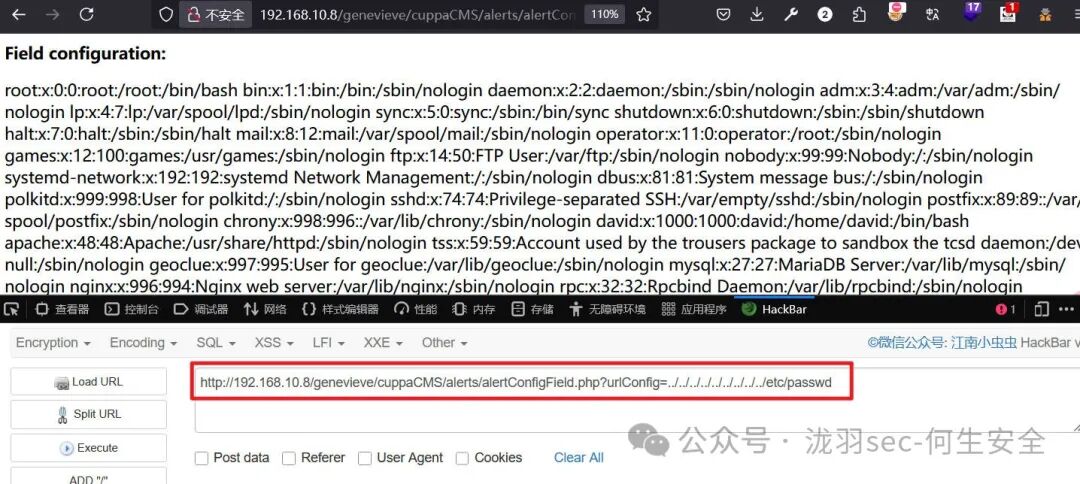This screenshot has height=484, width=1080.
Task: Open the 性能 performance tab
Action: (x=415, y=309)
